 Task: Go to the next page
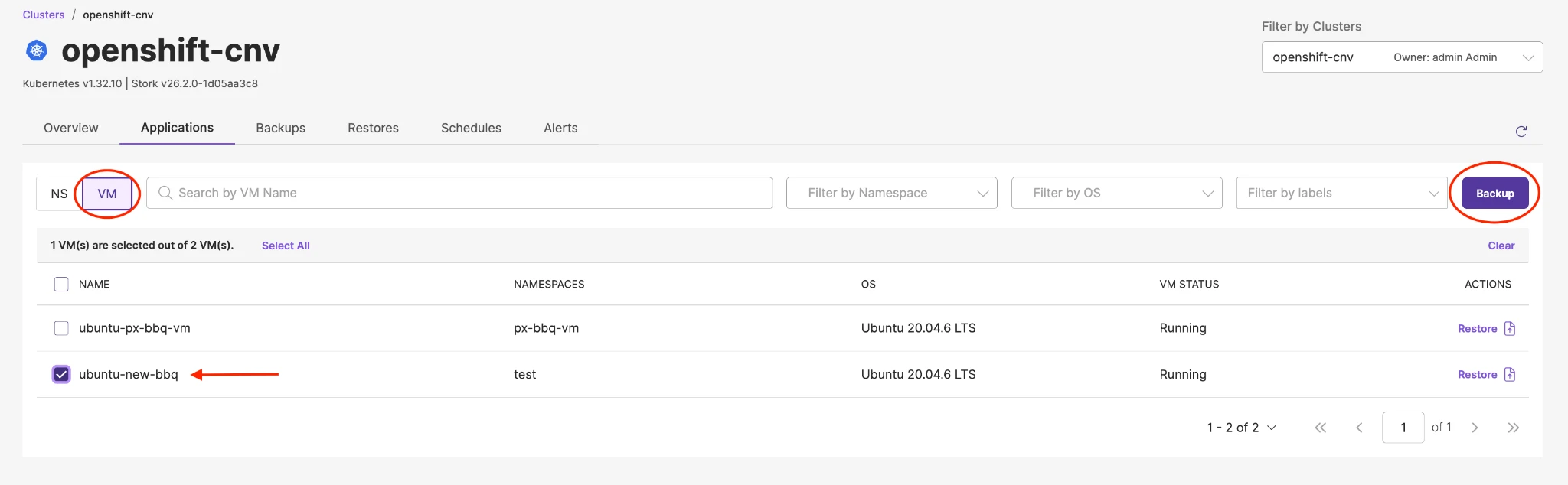(x=1475, y=428)
